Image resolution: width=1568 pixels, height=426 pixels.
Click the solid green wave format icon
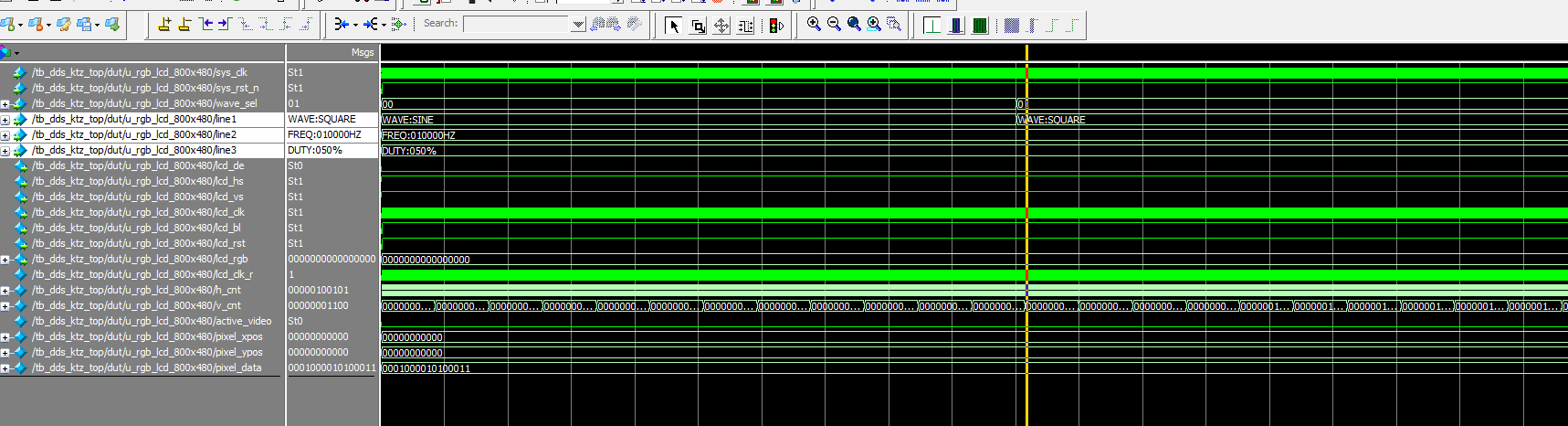pos(980,26)
